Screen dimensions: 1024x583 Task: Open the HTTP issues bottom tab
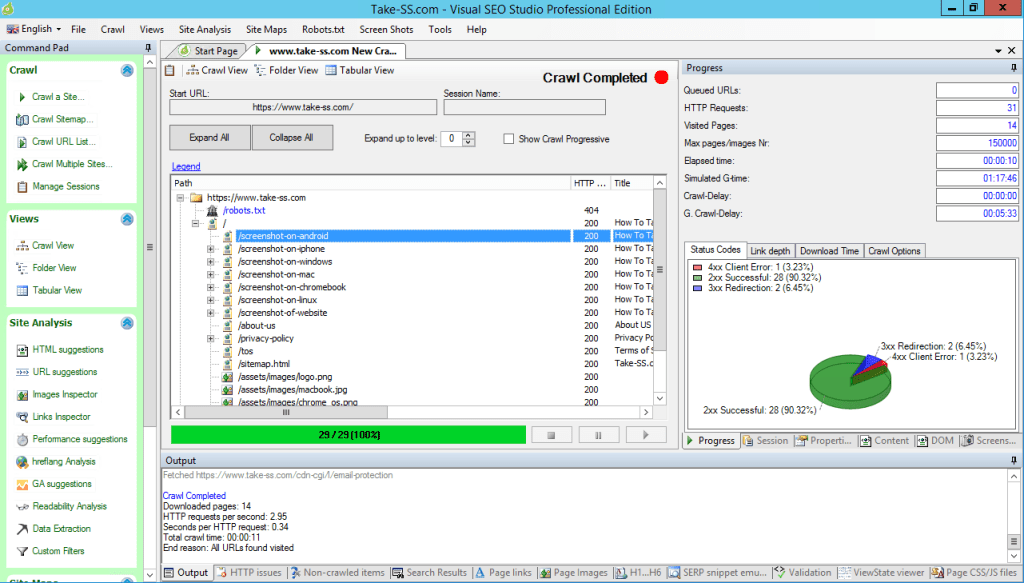[x=249, y=573]
